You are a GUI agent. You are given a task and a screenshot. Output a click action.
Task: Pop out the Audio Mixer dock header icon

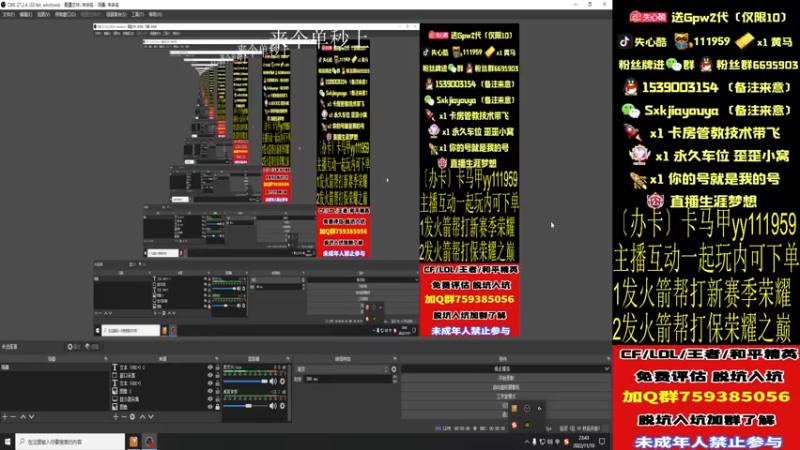288,359
